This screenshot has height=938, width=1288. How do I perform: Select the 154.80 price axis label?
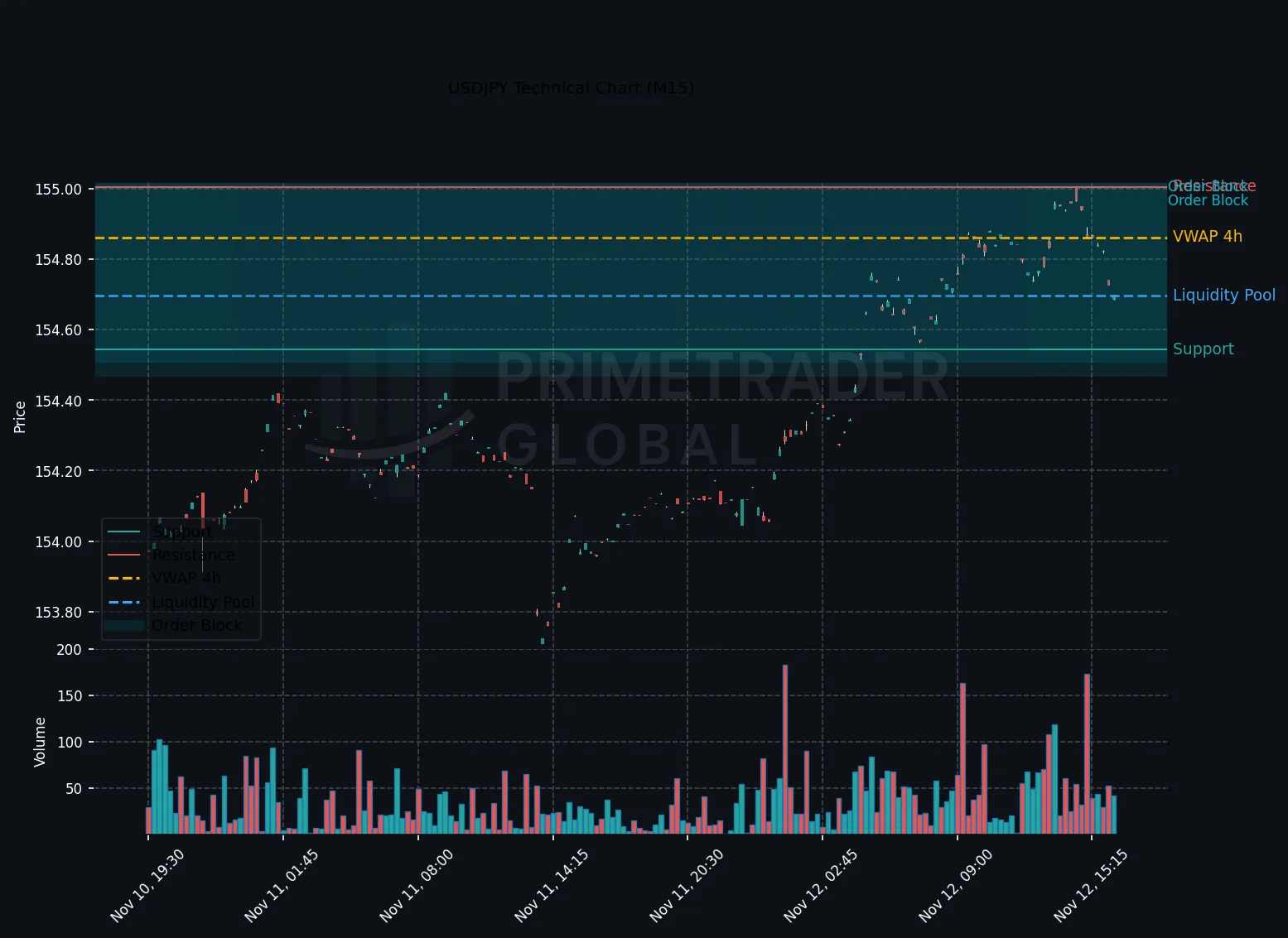coord(58,260)
